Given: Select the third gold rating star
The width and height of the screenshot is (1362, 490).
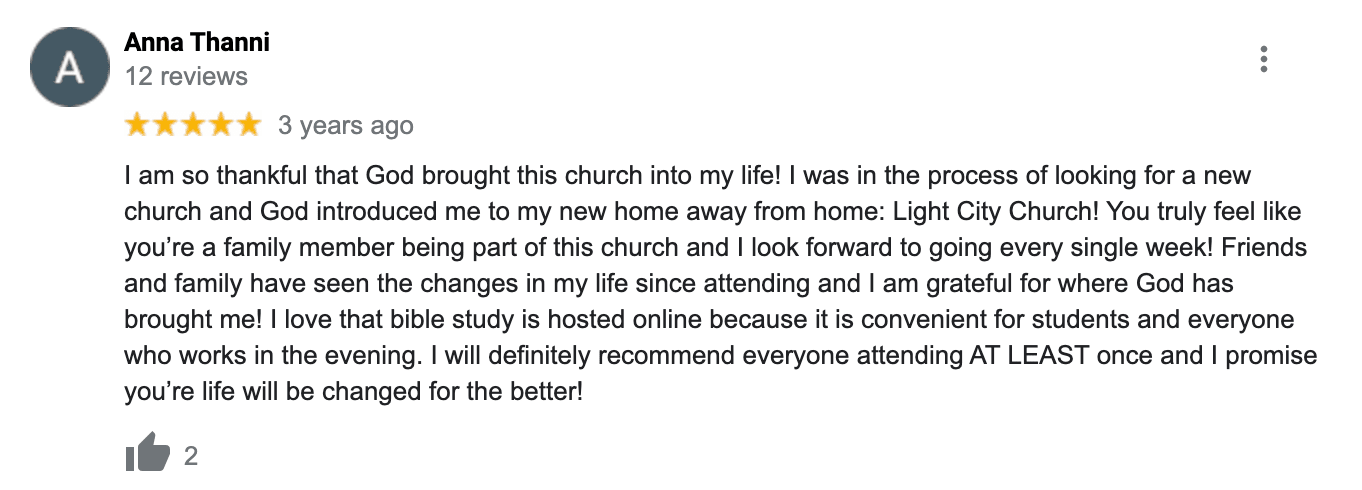Looking at the screenshot, I should tap(192, 125).
